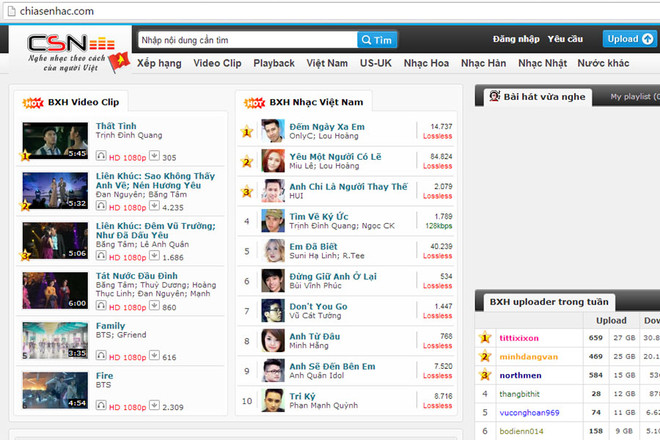
Task: Click the download icon under Family video
Action: coord(154,356)
